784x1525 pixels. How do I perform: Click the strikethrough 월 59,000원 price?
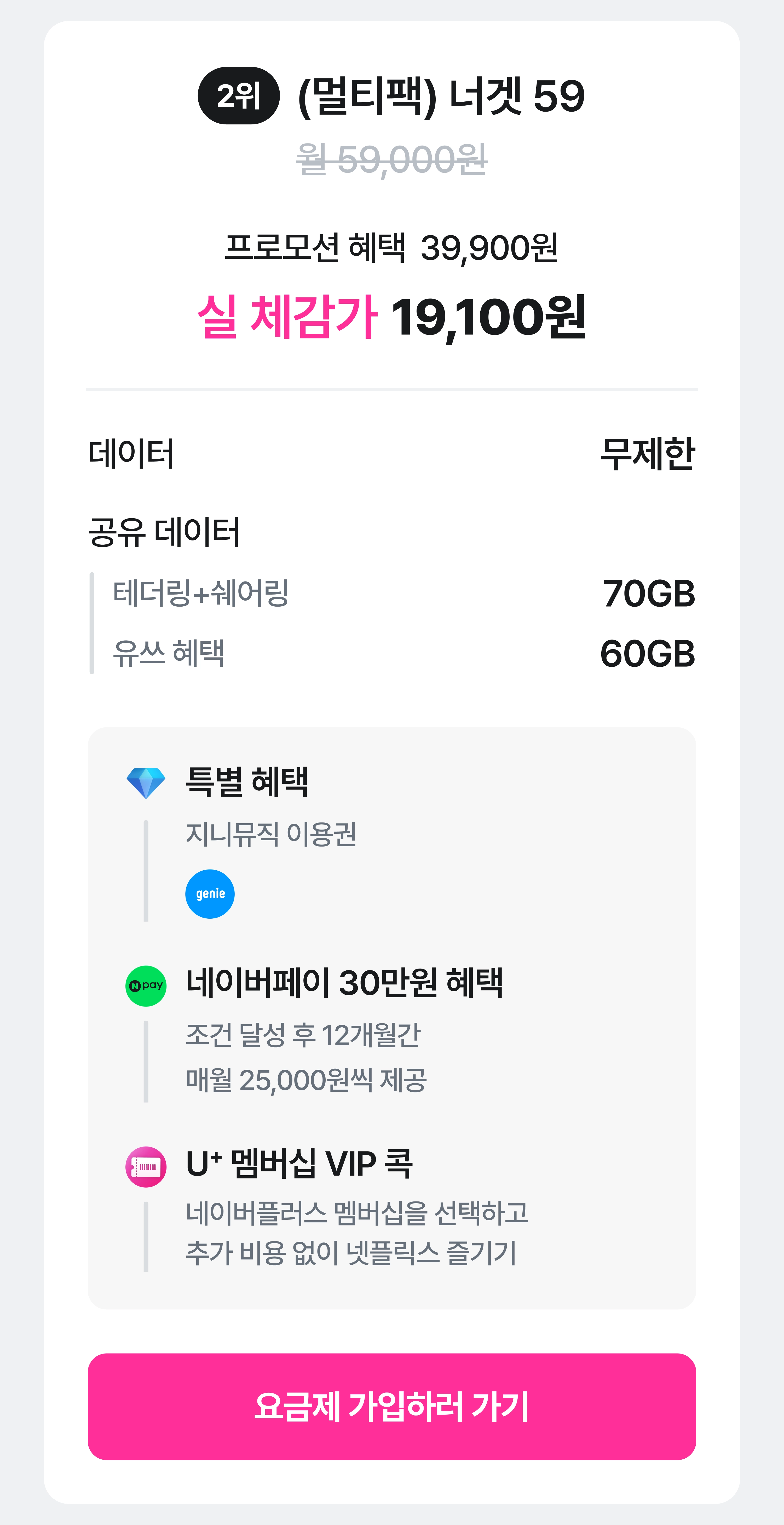391,159
